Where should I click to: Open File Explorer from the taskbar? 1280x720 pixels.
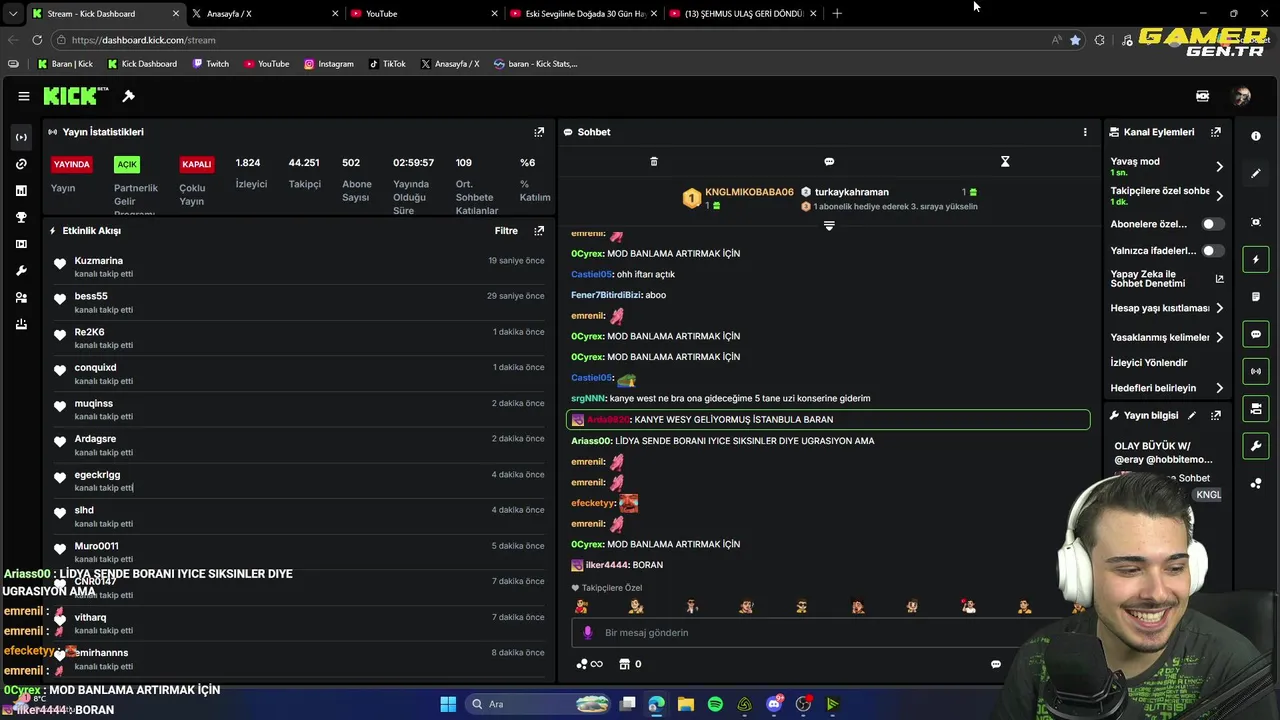(686, 704)
